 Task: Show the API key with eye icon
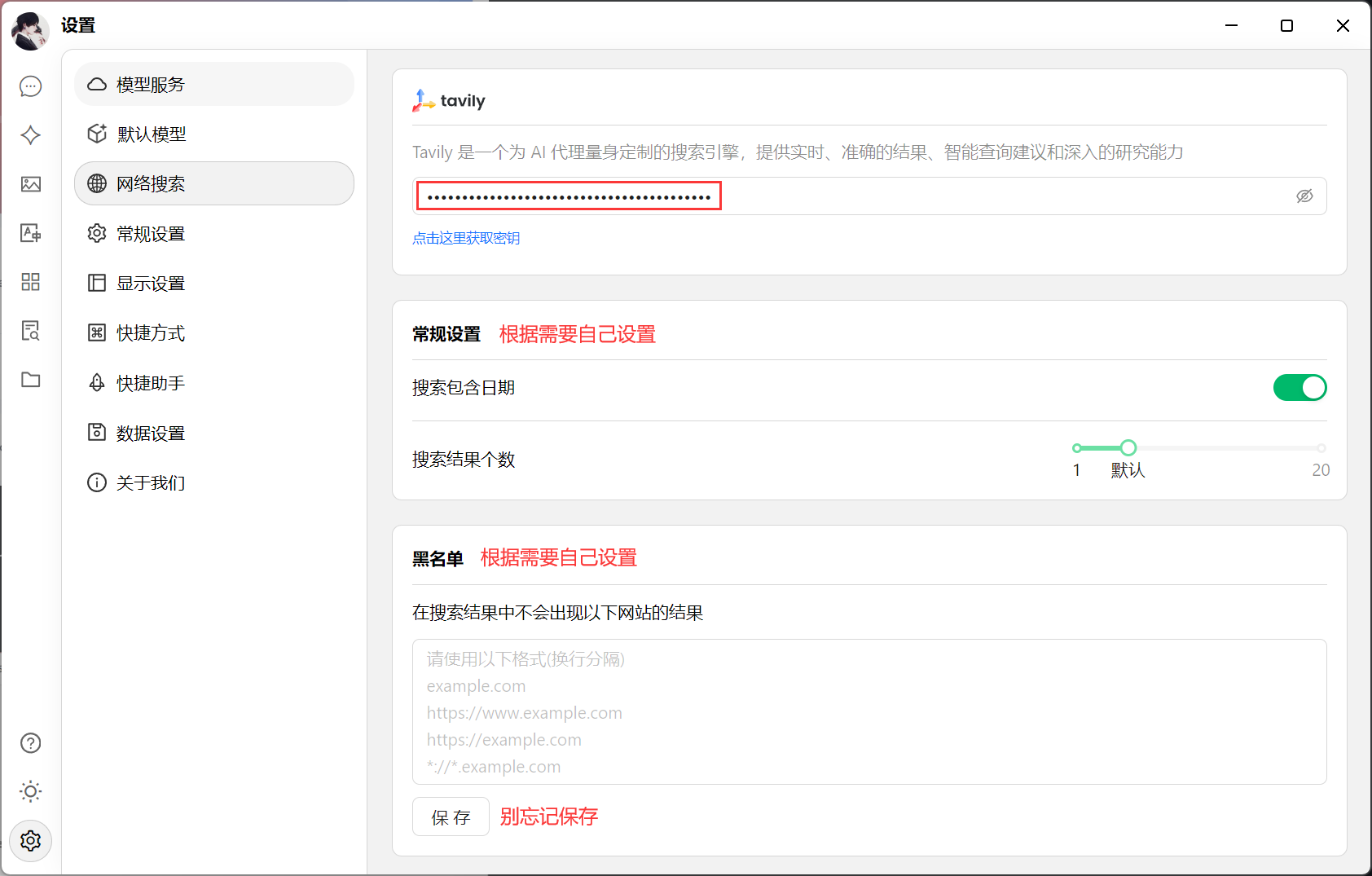tap(1304, 196)
